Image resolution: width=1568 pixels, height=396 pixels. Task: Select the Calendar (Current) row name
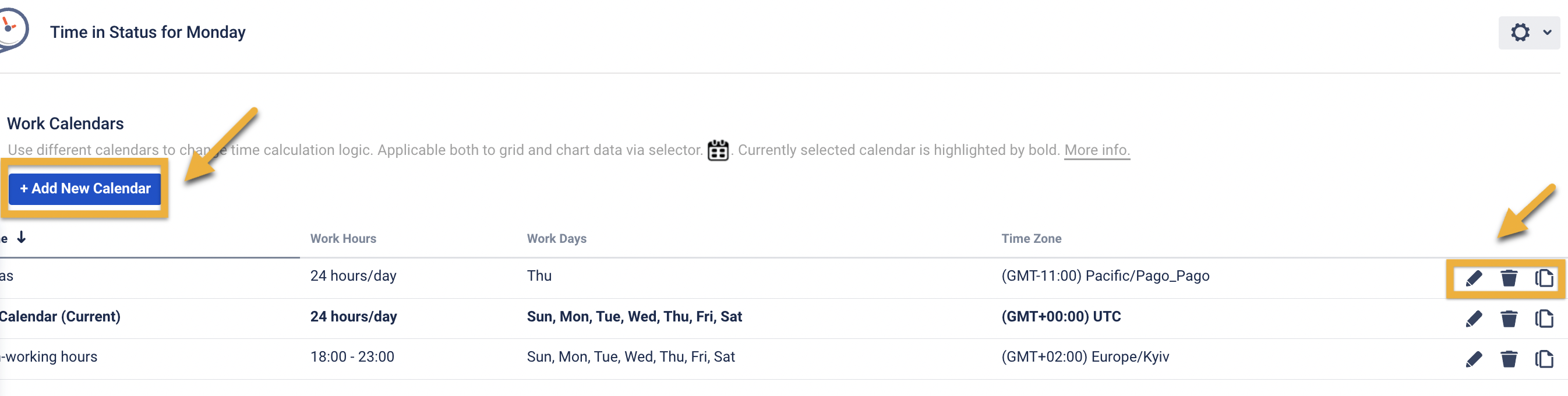coord(59,316)
